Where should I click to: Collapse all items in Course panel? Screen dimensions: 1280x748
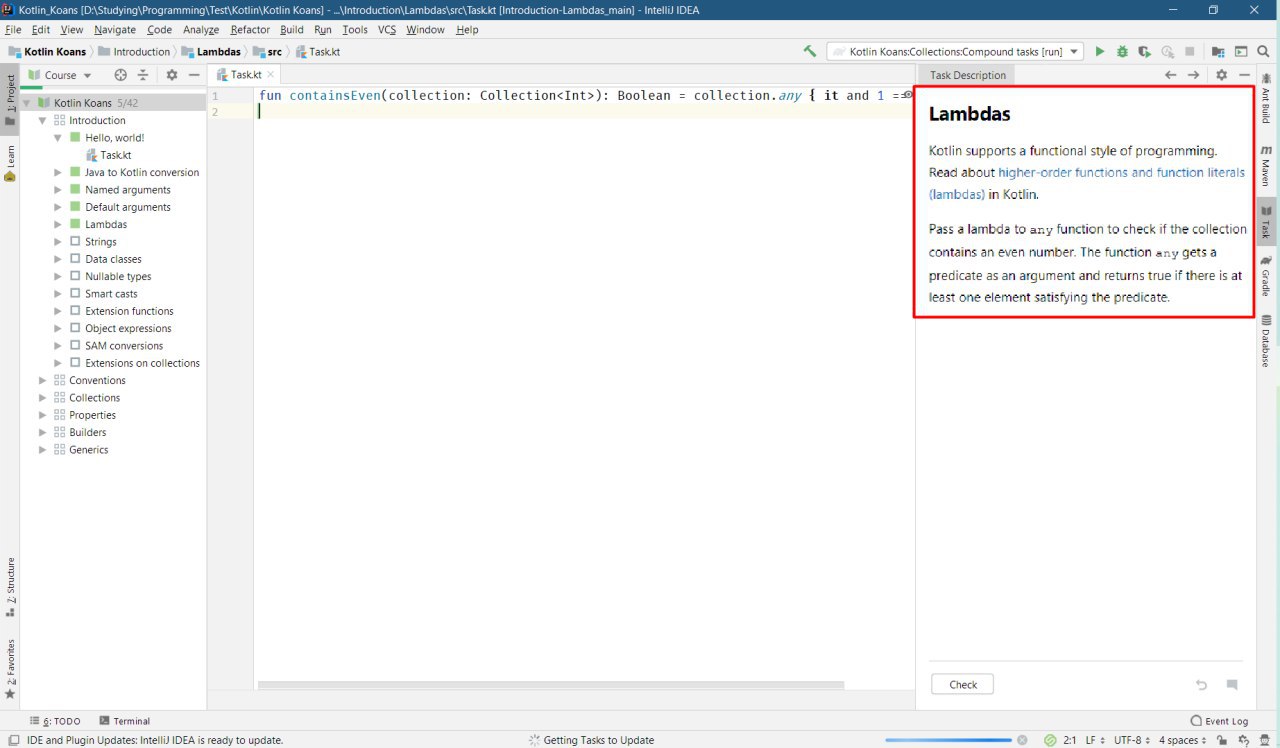[143, 75]
